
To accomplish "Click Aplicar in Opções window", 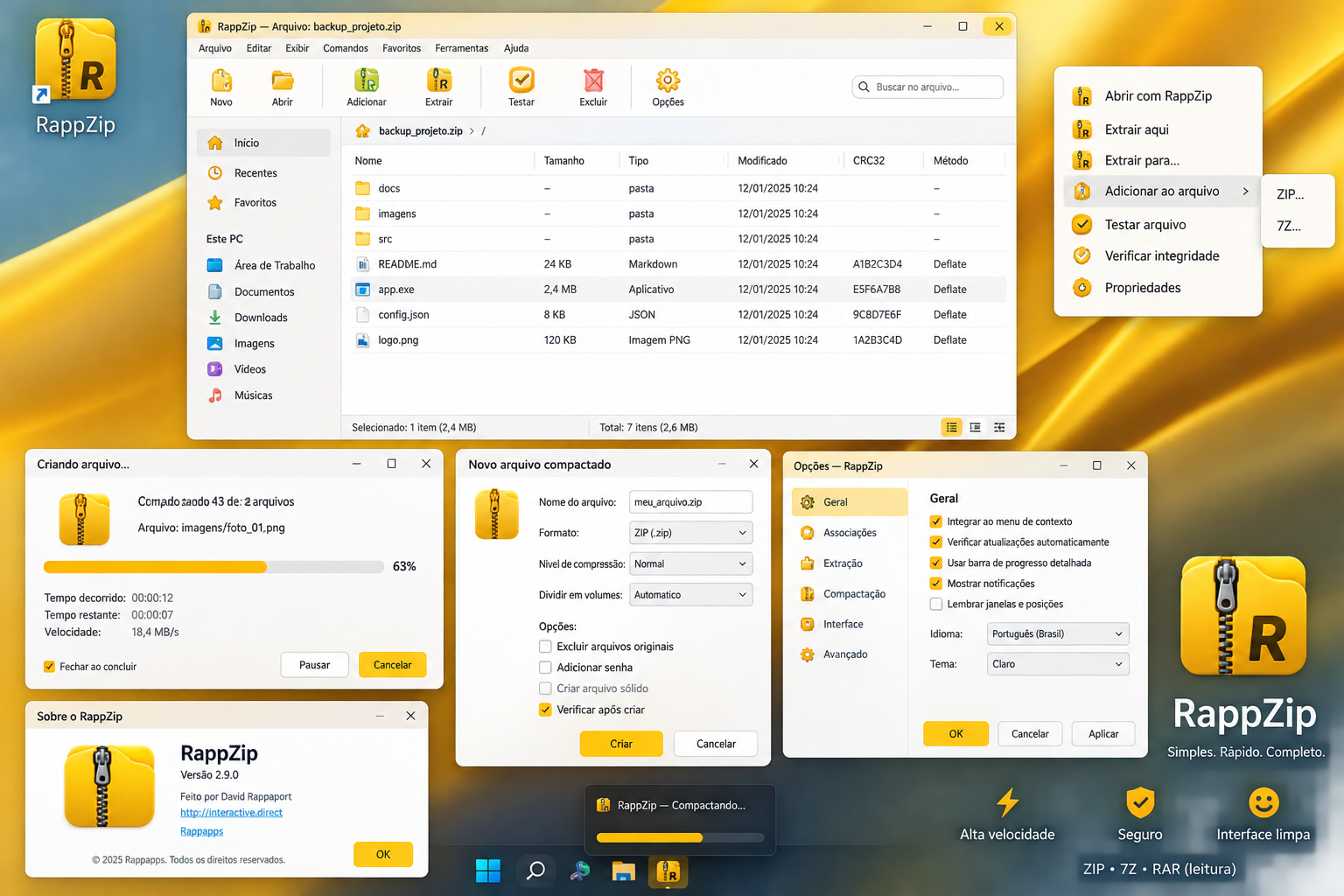I will point(1103,734).
